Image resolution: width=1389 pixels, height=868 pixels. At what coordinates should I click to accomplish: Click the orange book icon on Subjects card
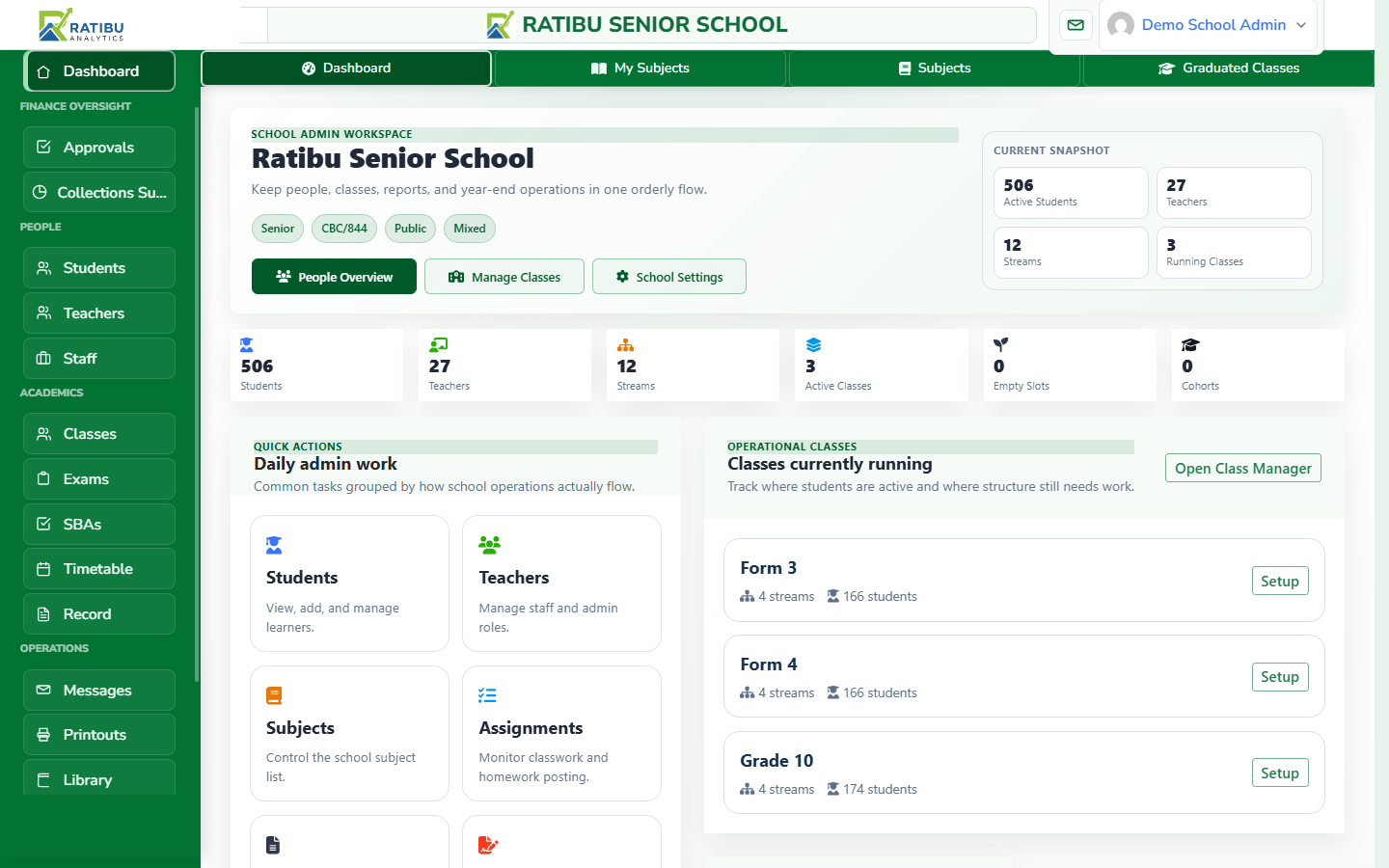274,695
